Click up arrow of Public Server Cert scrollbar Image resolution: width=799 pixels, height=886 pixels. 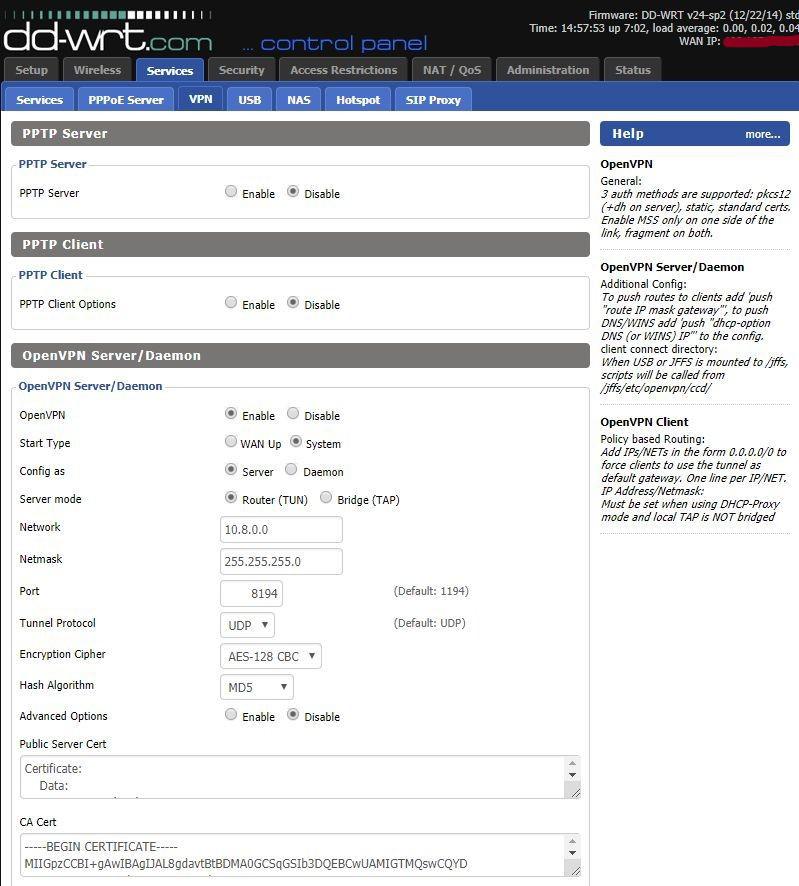pos(572,763)
